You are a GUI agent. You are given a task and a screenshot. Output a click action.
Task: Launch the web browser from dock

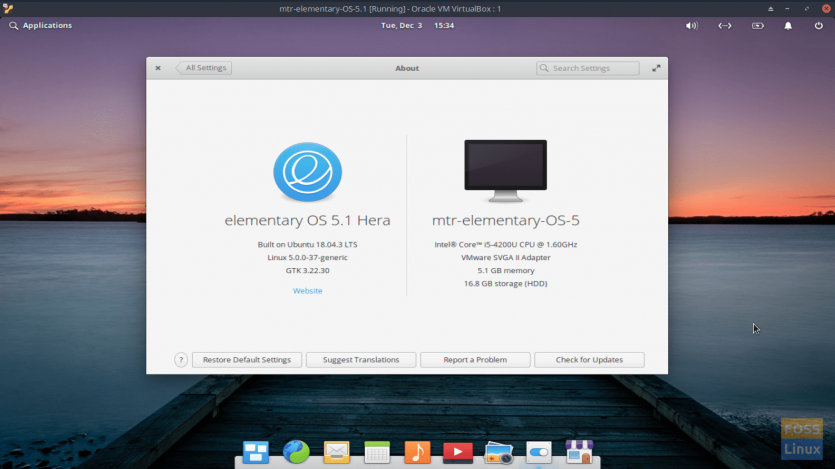[x=296, y=452]
